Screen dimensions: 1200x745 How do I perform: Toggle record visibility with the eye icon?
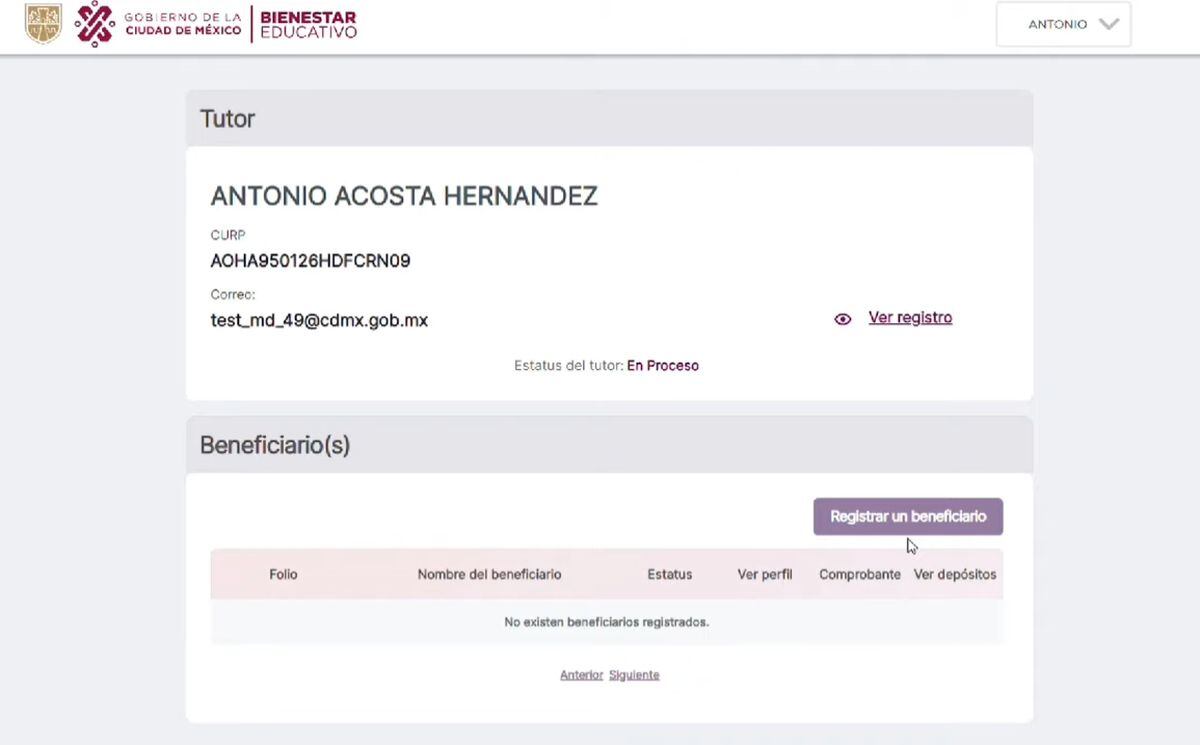[843, 318]
